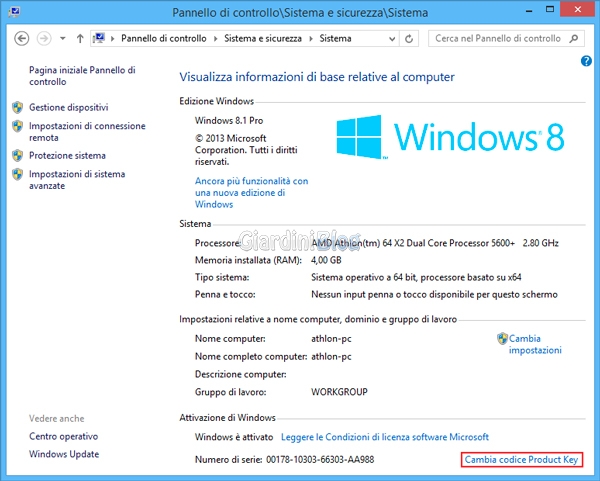Viewport: 600px width, 481px height.
Task: Open Gestione dispositivi link
Action: click(x=68, y=108)
